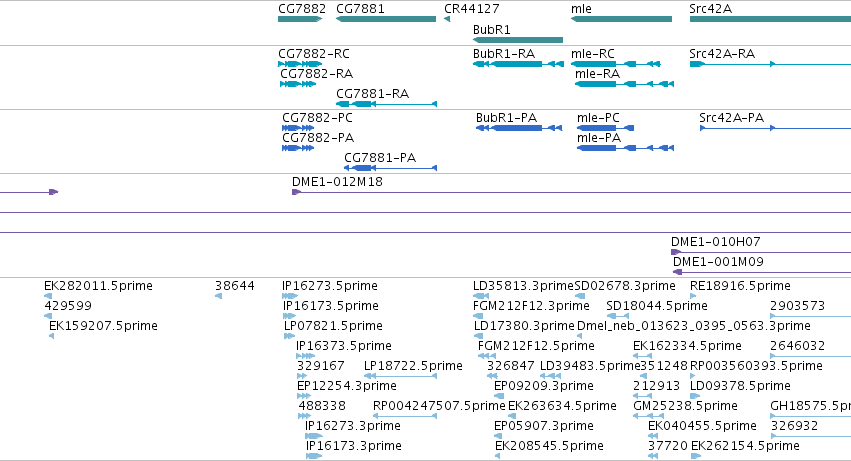Image resolution: width=851 pixels, height=461 pixels.
Task: Select the EK282011.5prime EST label
Action: [98, 286]
